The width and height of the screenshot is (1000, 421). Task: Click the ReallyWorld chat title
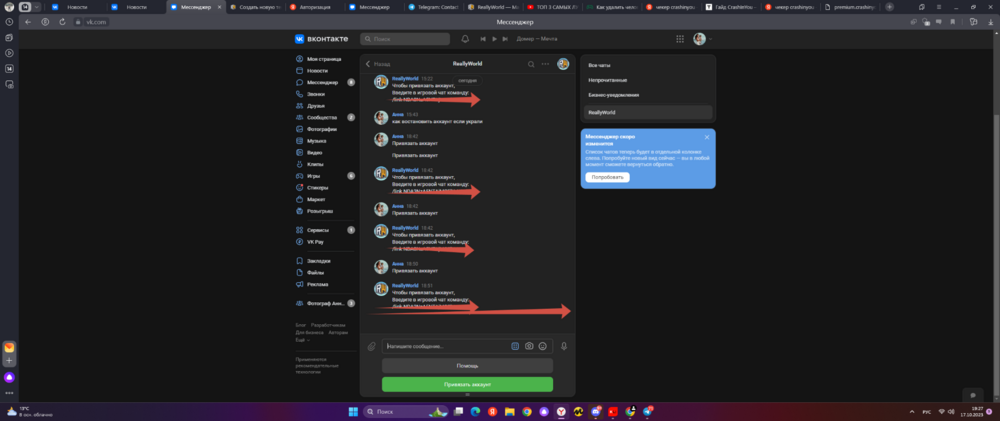coord(467,64)
